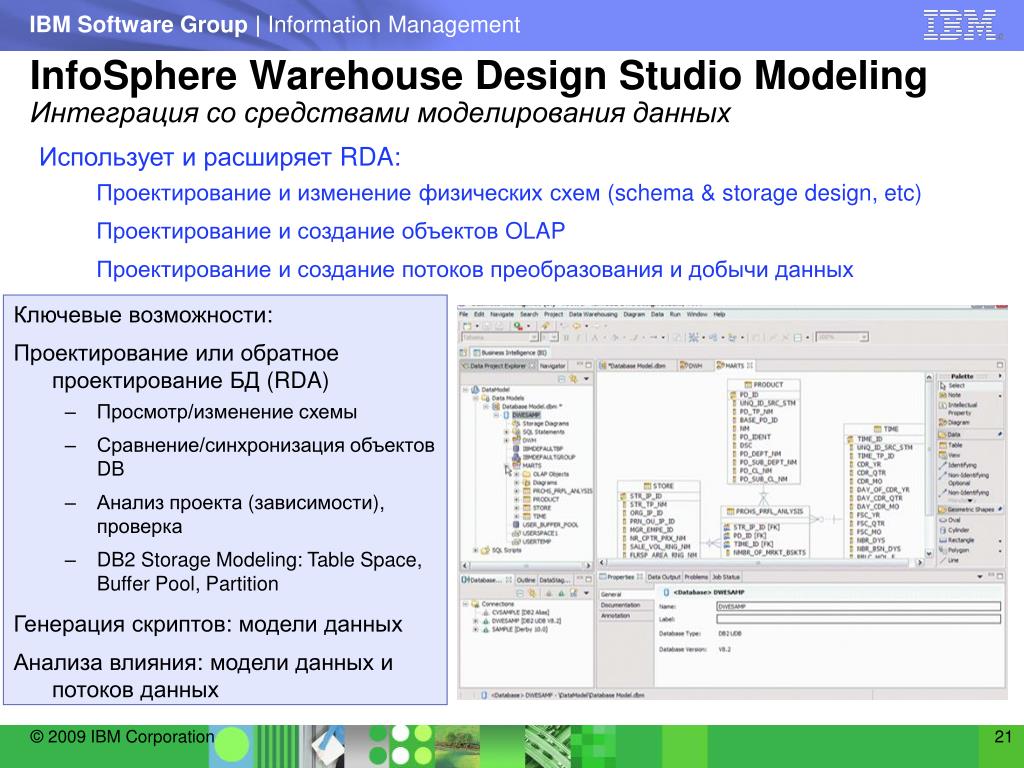The height and width of the screenshot is (768, 1024).
Task: Expand the Diagrams folder under MARTS
Action: click(x=517, y=483)
